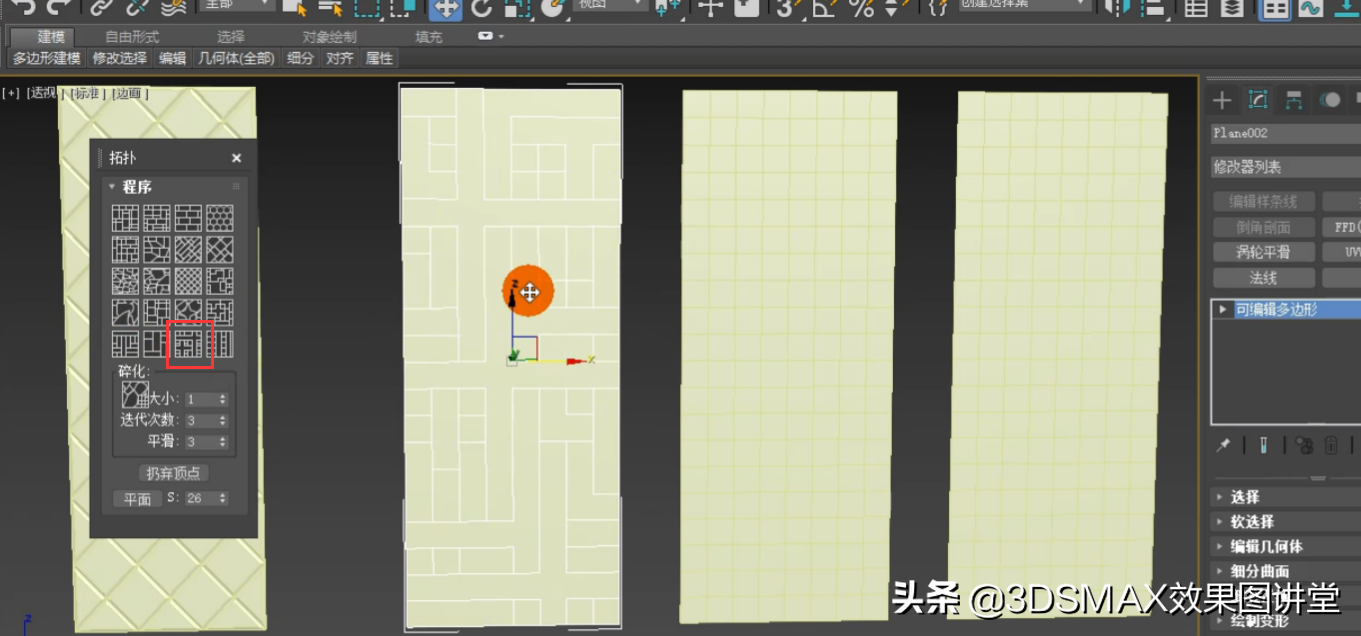Image resolution: width=1361 pixels, height=636 pixels.
Task: Switch to the 自由形式 ribbon tab
Action: (132, 37)
